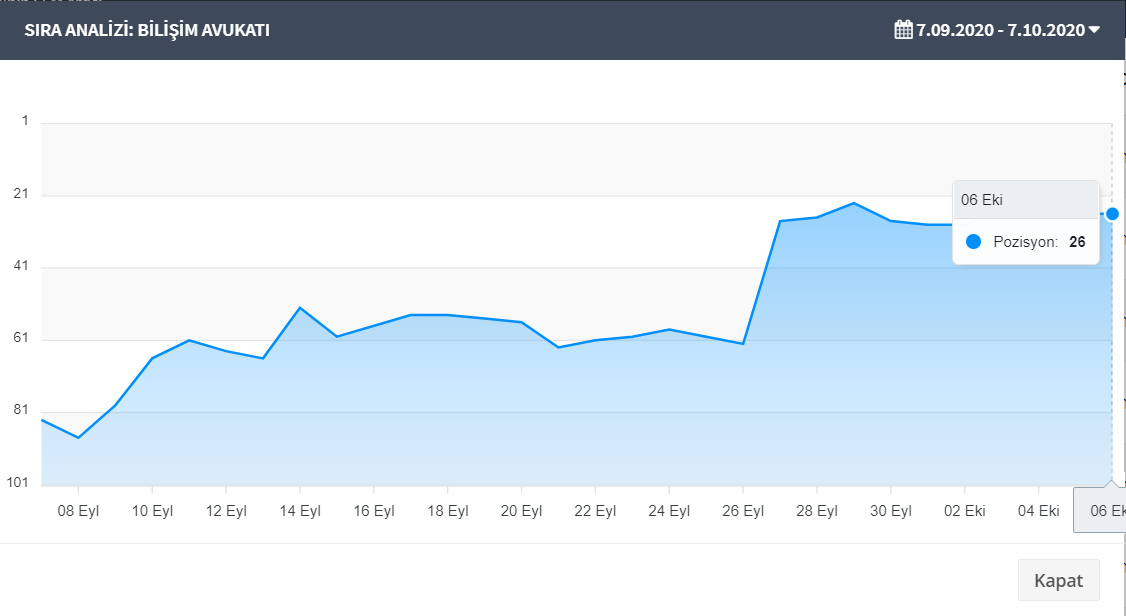Click the y-axis value 21

[x=21, y=193]
